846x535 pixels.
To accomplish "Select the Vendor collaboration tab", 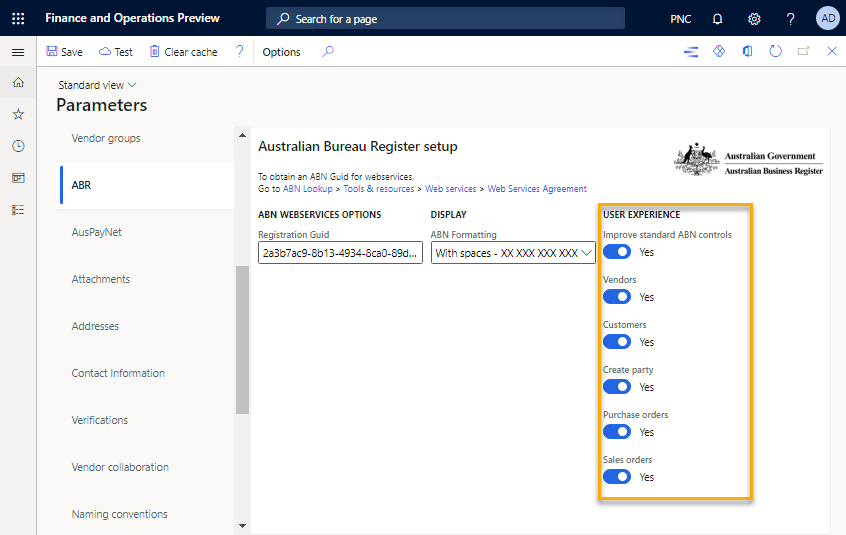I will point(145,467).
